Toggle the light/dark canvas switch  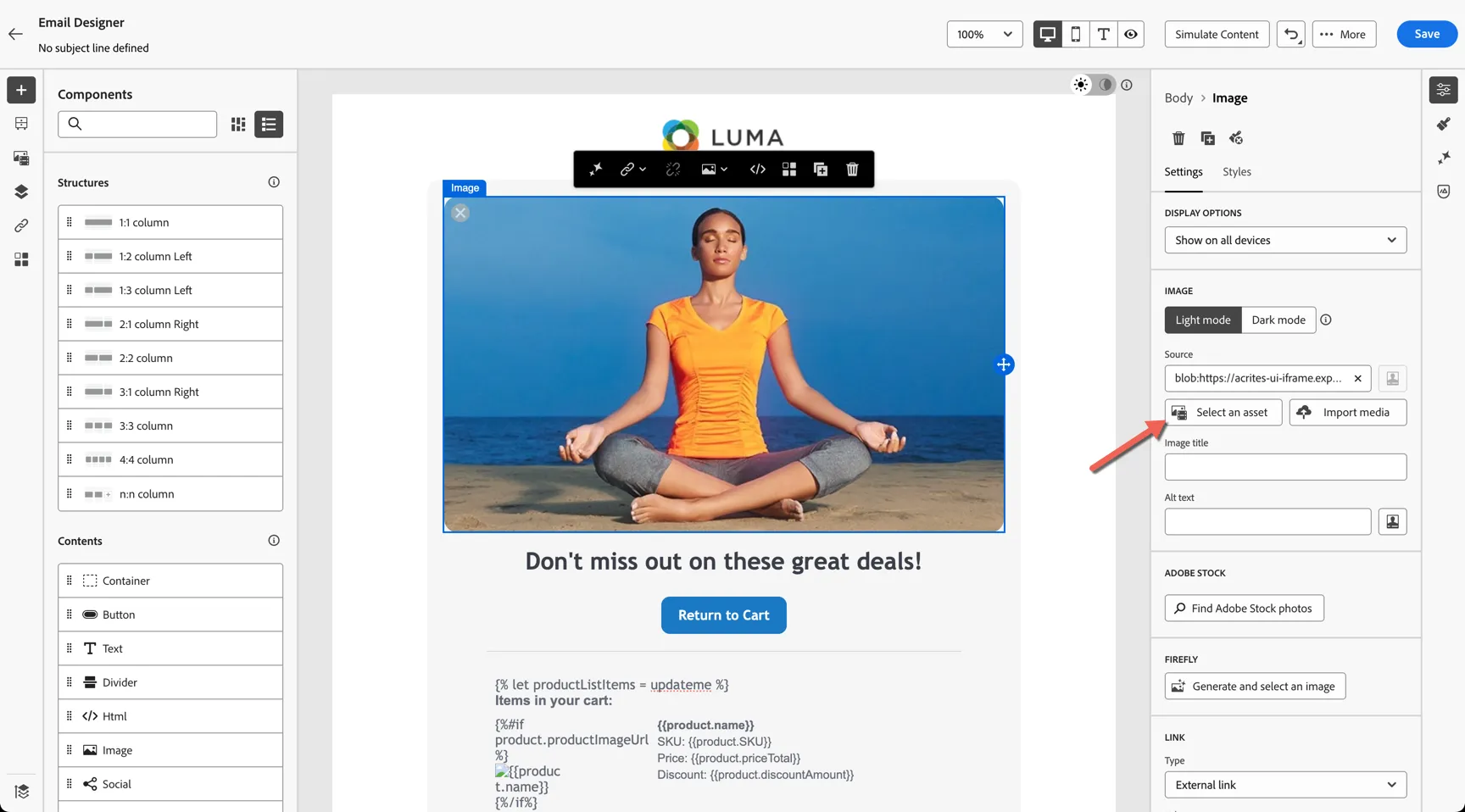[1094, 85]
